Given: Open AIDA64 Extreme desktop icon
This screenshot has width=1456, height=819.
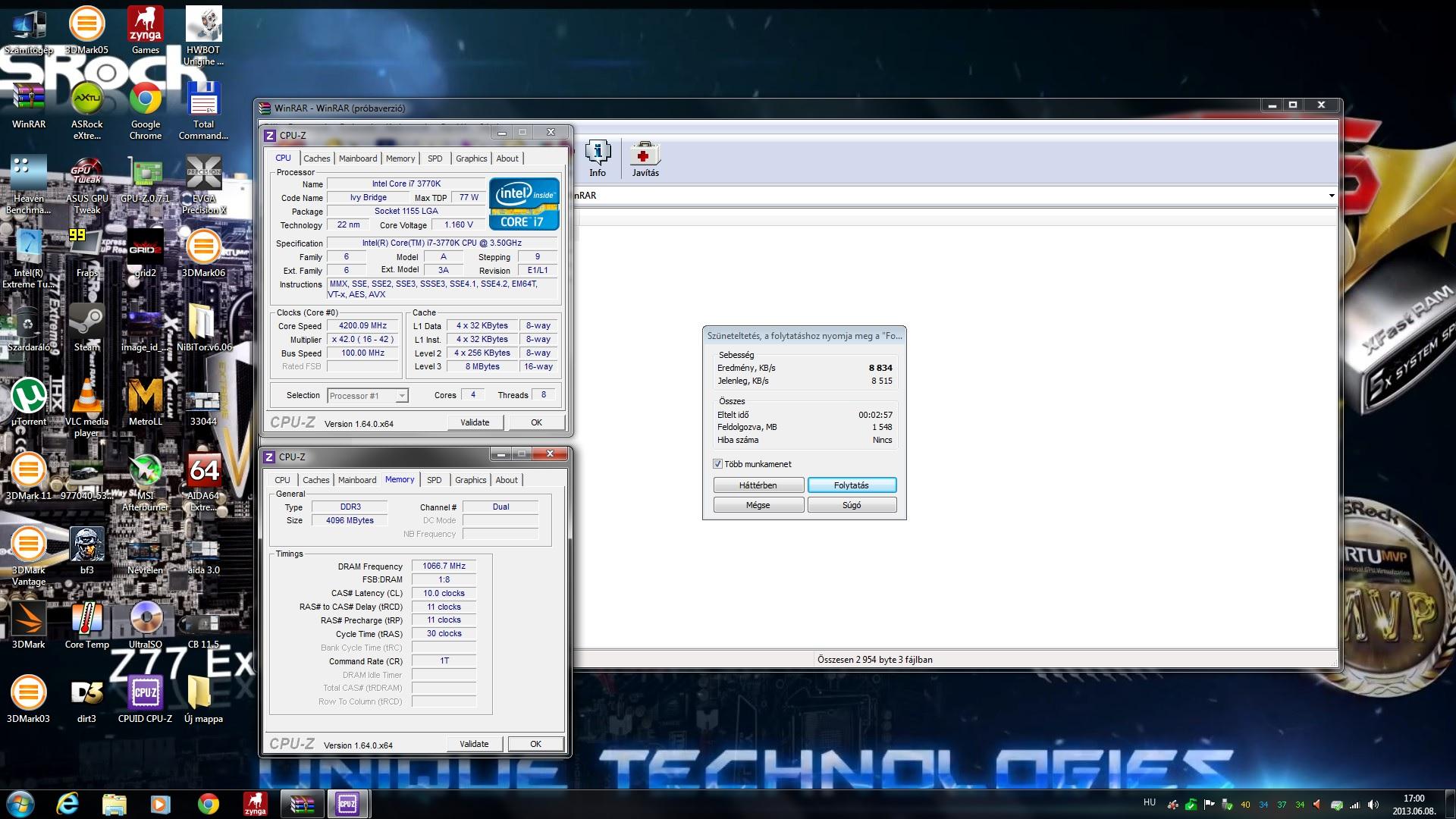Looking at the screenshot, I should (203, 482).
